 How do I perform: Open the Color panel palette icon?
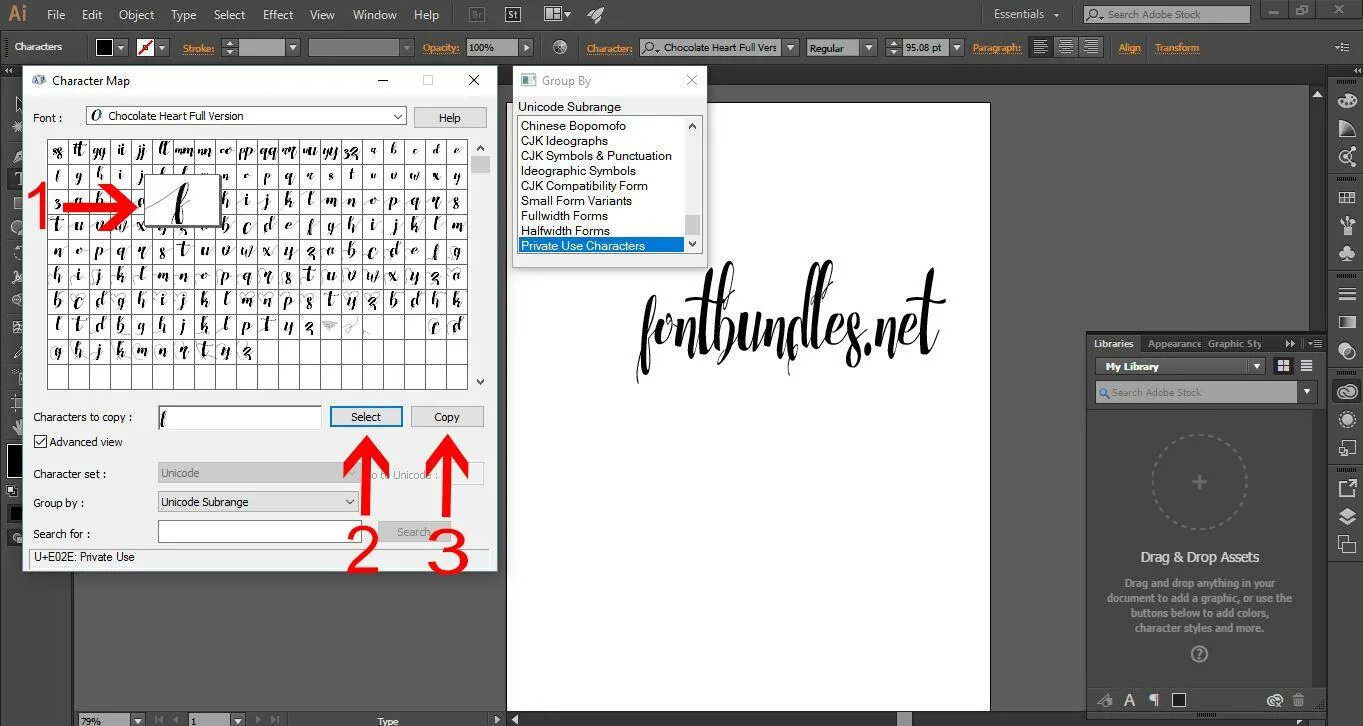(x=1347, y=101)
